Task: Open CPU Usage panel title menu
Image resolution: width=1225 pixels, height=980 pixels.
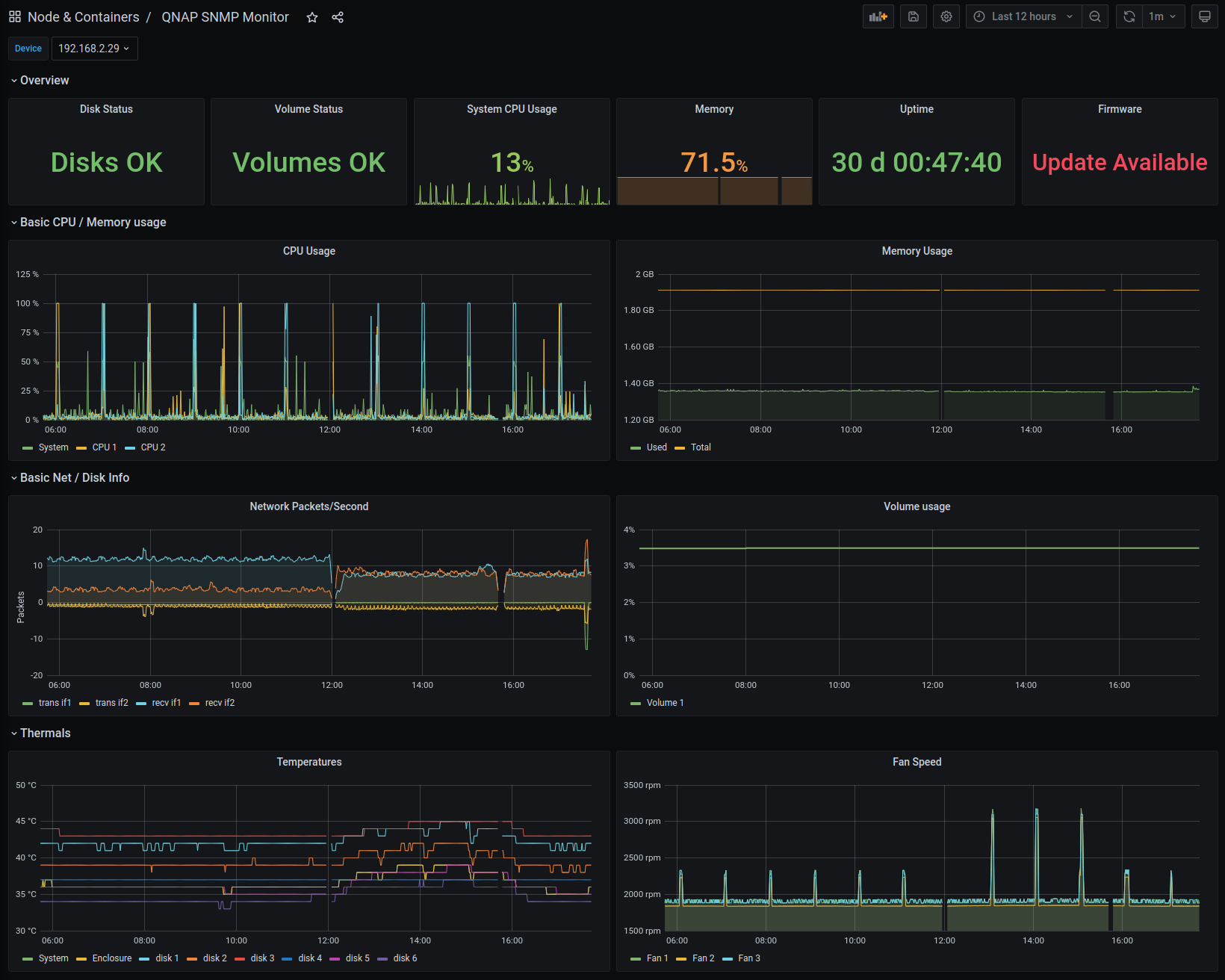Action: click(x=309, y=251)
